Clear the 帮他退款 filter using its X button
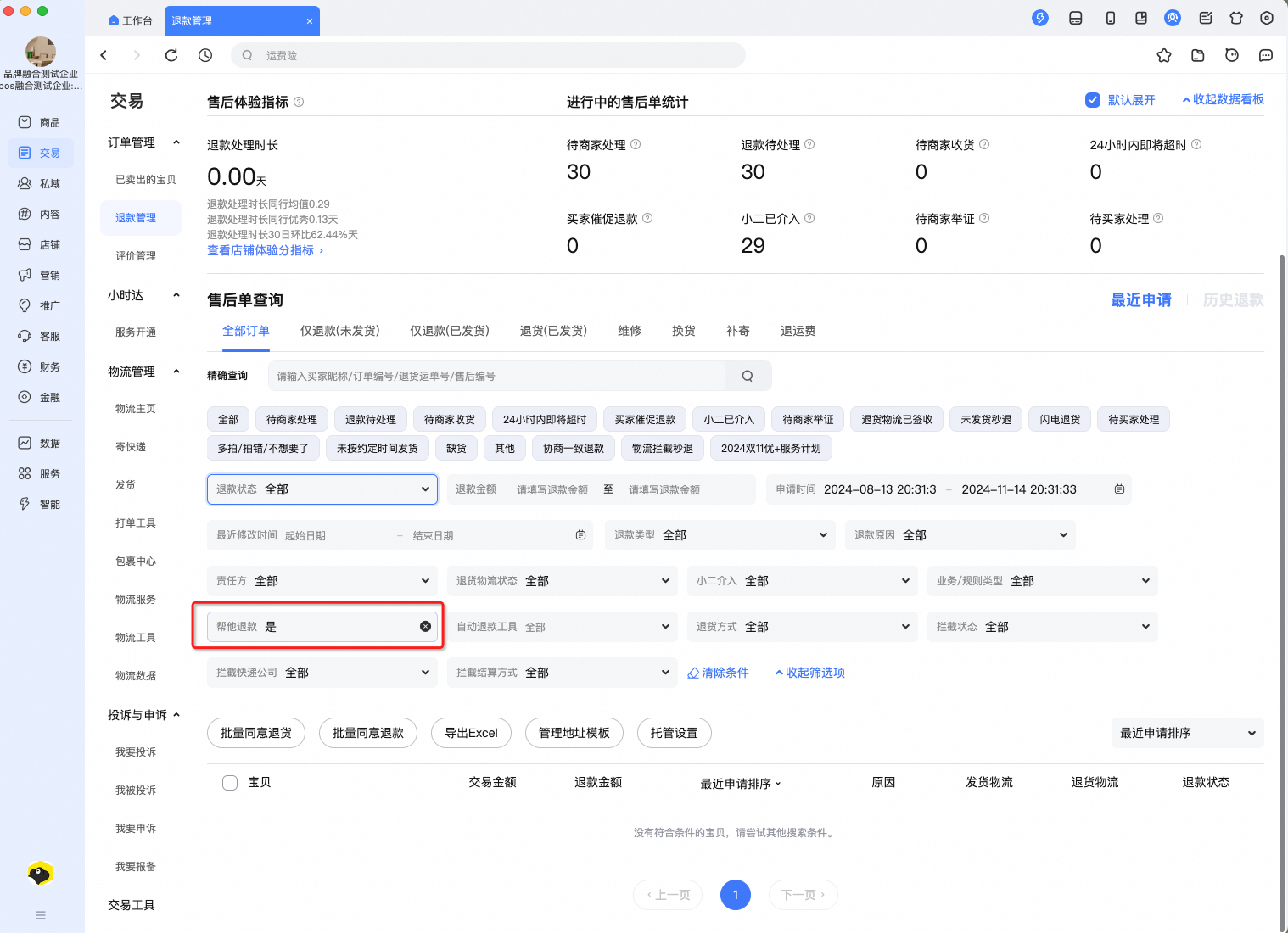This screenshot has width=1288, height=933. tap(425, 626)
